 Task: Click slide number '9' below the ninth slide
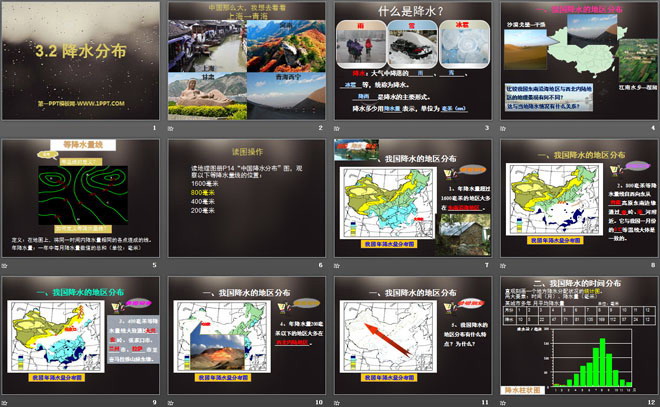[154, 402]
